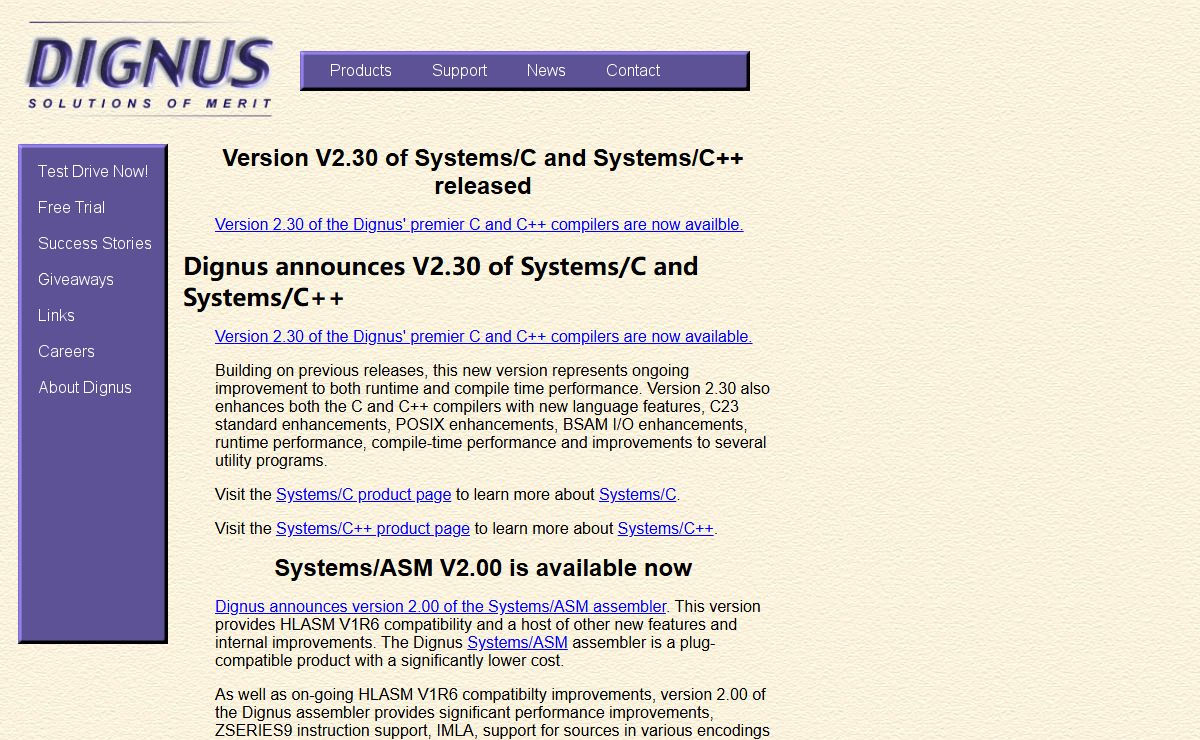Open the Systems/ASM version 2.00 announcement link
The image size is (1200, 740).
tap(440, 607)
